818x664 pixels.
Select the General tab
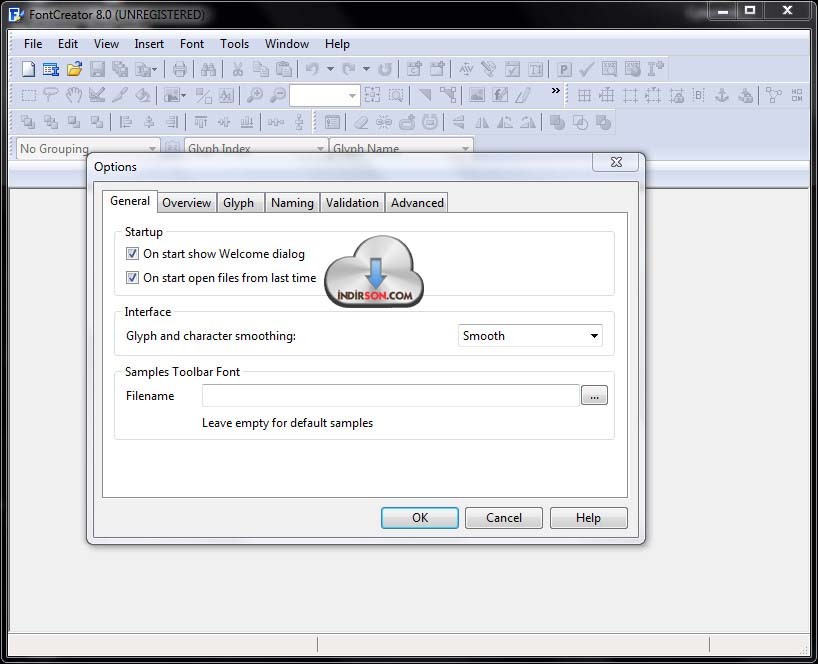pyautogui.click(x=130, y=201)
